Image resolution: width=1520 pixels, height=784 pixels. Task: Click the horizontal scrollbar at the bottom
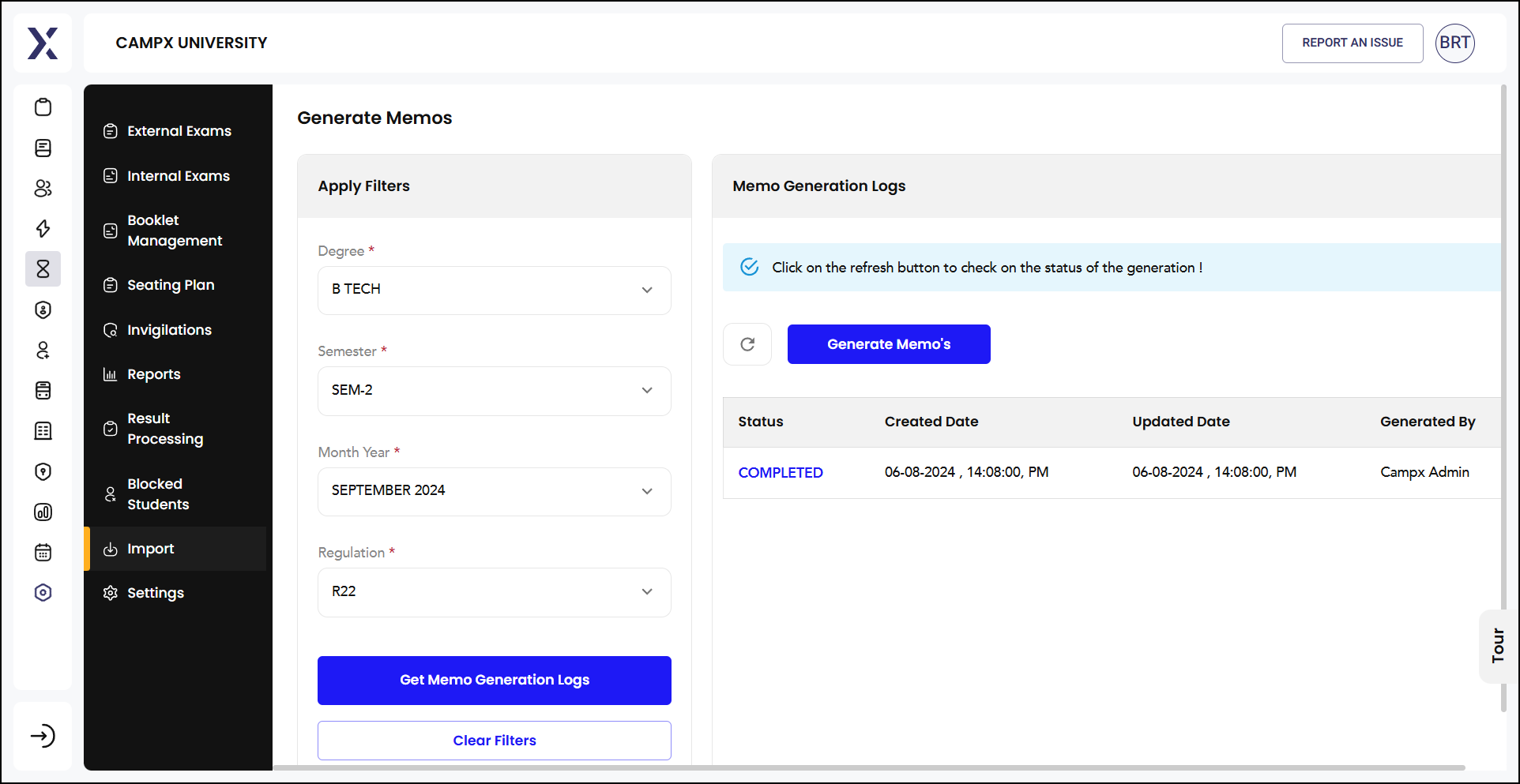[869, 767]
